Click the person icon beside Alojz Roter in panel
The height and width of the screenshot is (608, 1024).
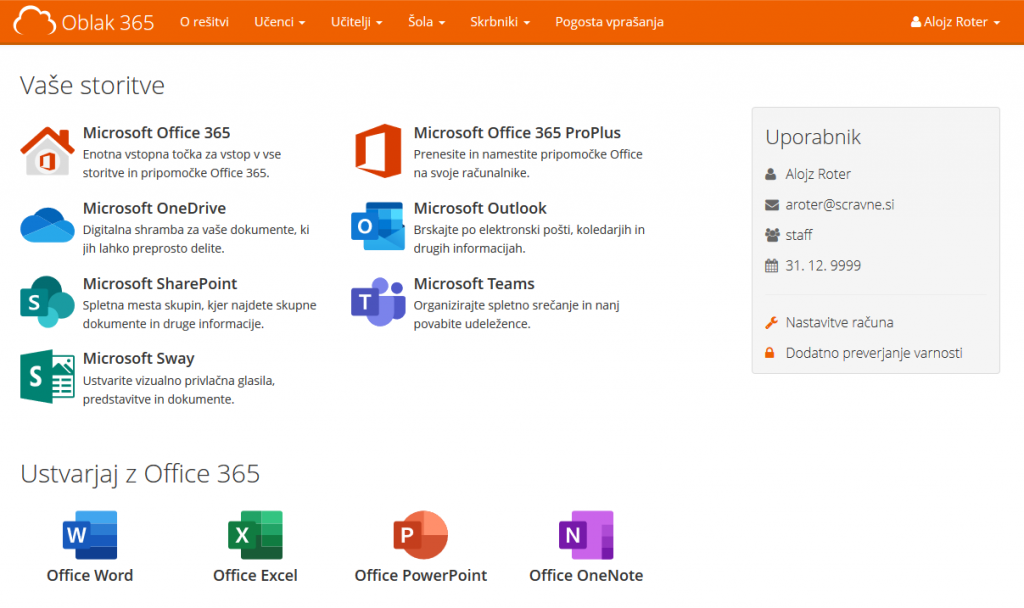(771, 174)
